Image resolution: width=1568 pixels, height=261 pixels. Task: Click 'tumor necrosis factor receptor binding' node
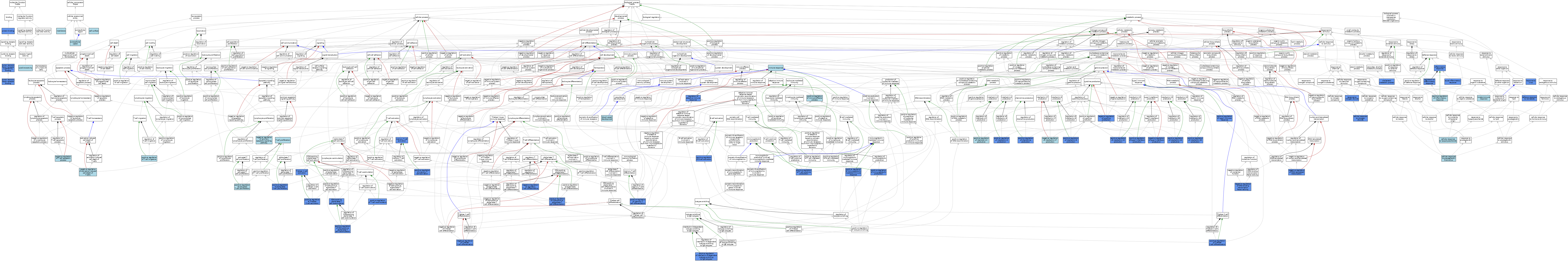[8, 82]
